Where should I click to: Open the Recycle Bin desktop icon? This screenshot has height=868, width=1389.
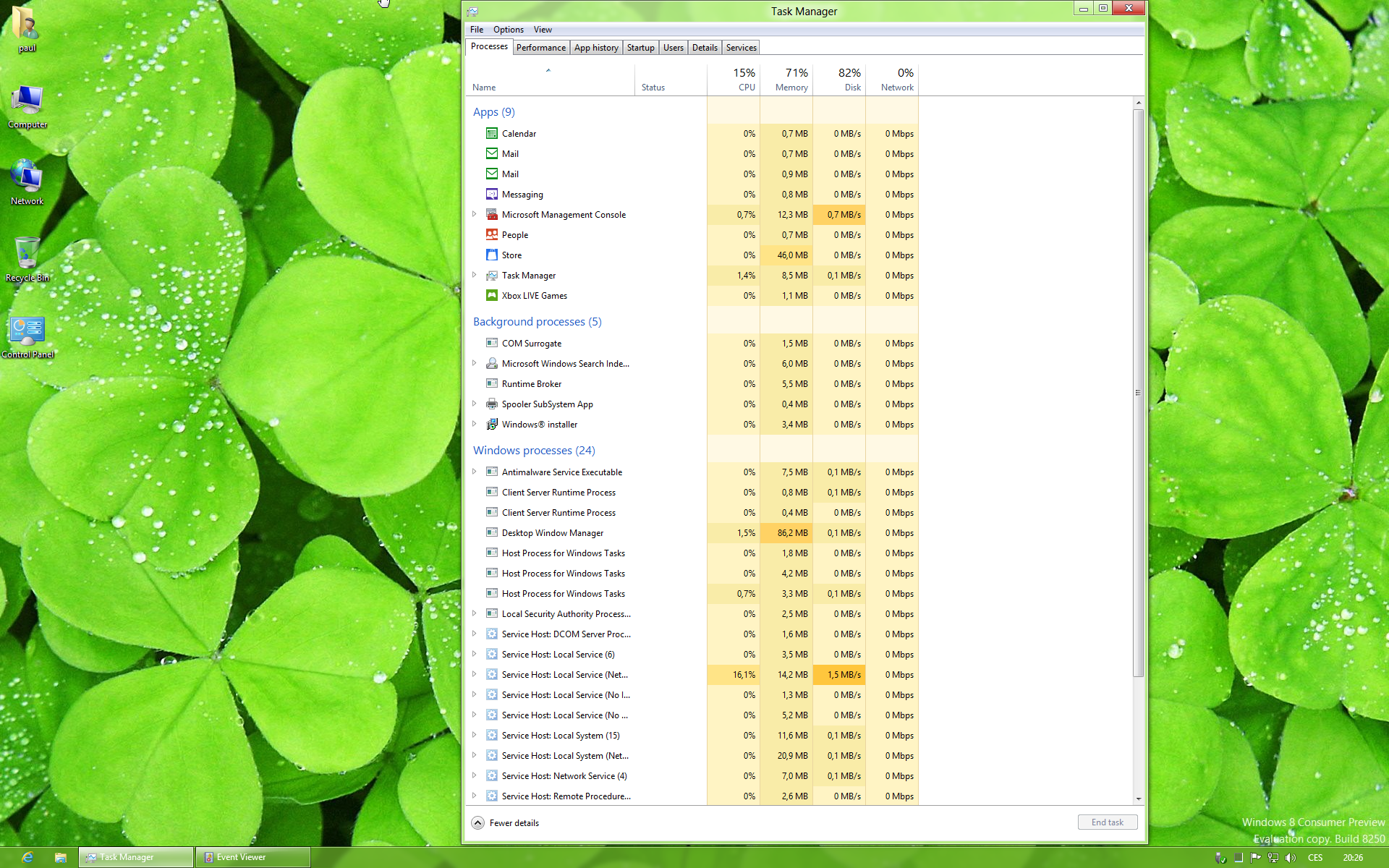point(27,259)
